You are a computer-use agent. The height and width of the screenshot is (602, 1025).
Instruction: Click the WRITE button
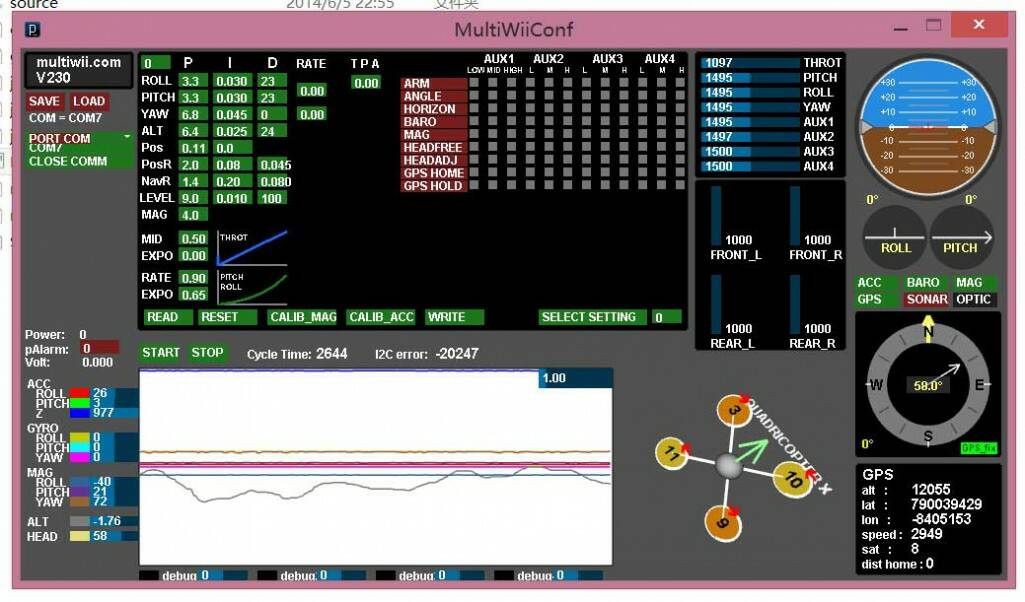pyautogui.click(x=454, y=317)
